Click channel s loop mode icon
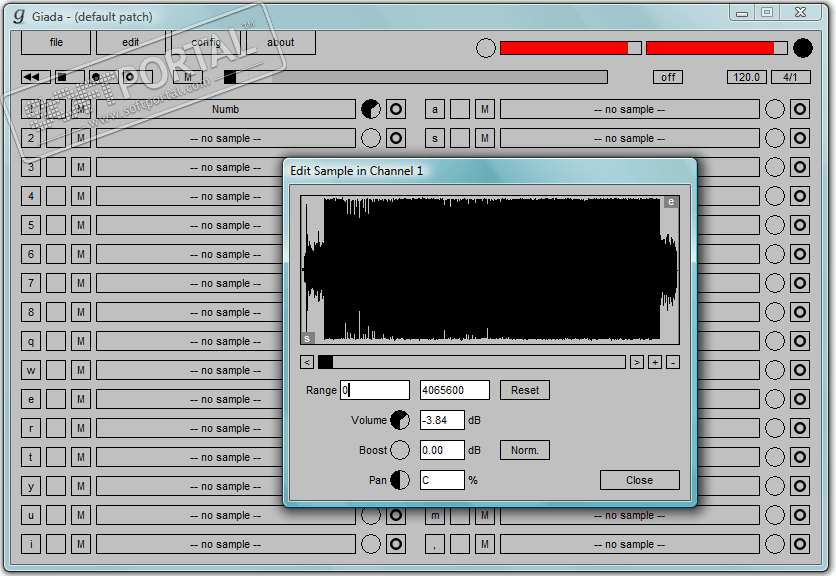This screenshot has height=576, width=836. coord(800,138)
